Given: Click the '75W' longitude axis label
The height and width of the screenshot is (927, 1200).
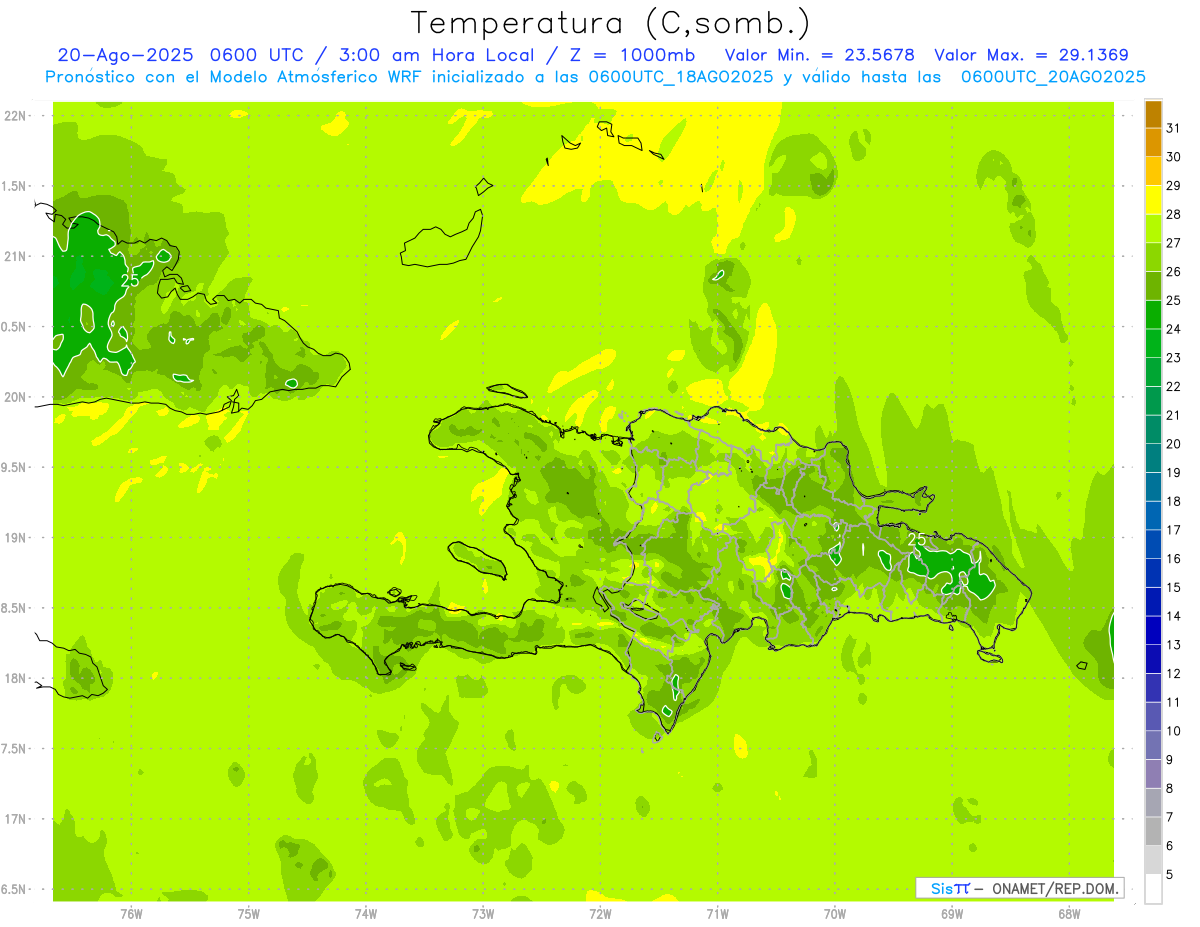Looking at the screenshot, I should 249,913.
